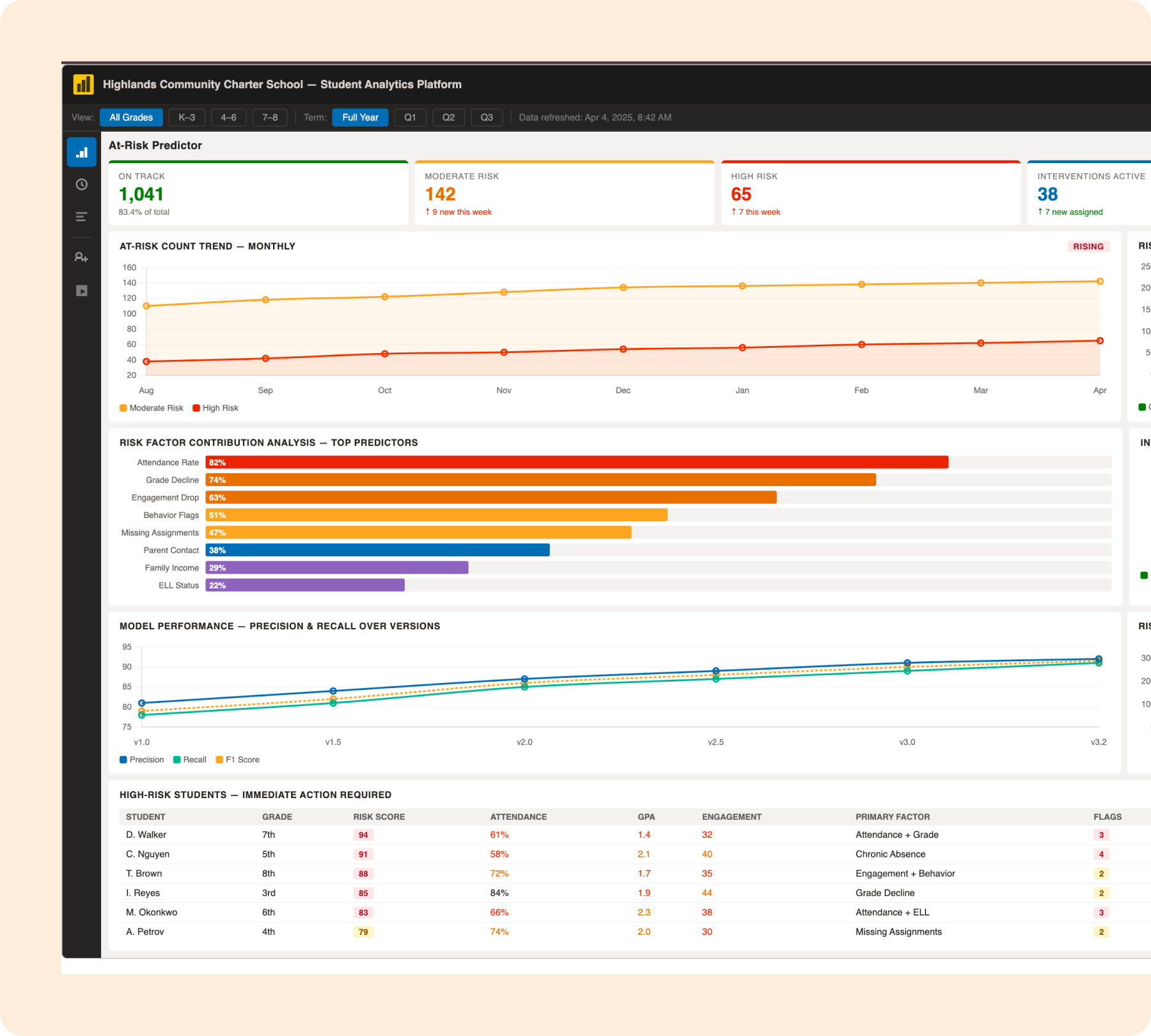Toggle the F1 Score legend entry
Screen dimensions: 1151x1036
point(238,759)
